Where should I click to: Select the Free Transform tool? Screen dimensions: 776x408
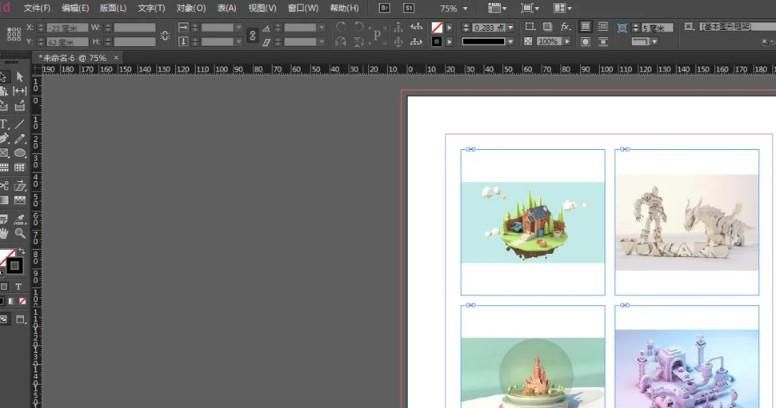pos(20,186)
